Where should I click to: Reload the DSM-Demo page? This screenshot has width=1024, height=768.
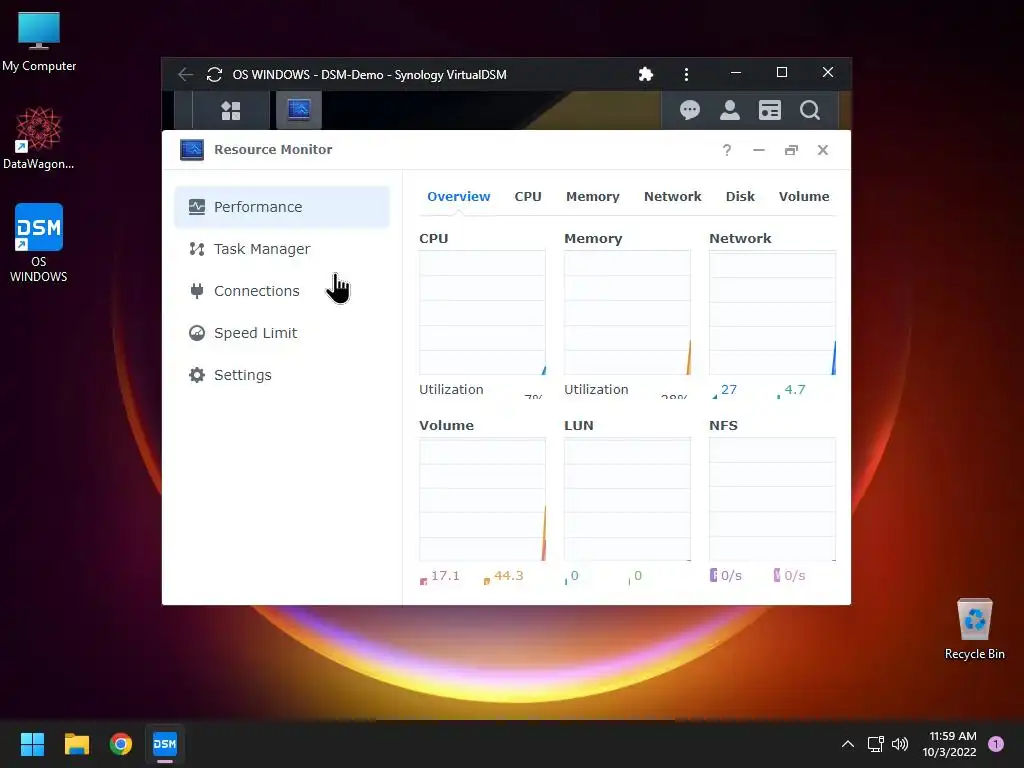coord(214,74)
